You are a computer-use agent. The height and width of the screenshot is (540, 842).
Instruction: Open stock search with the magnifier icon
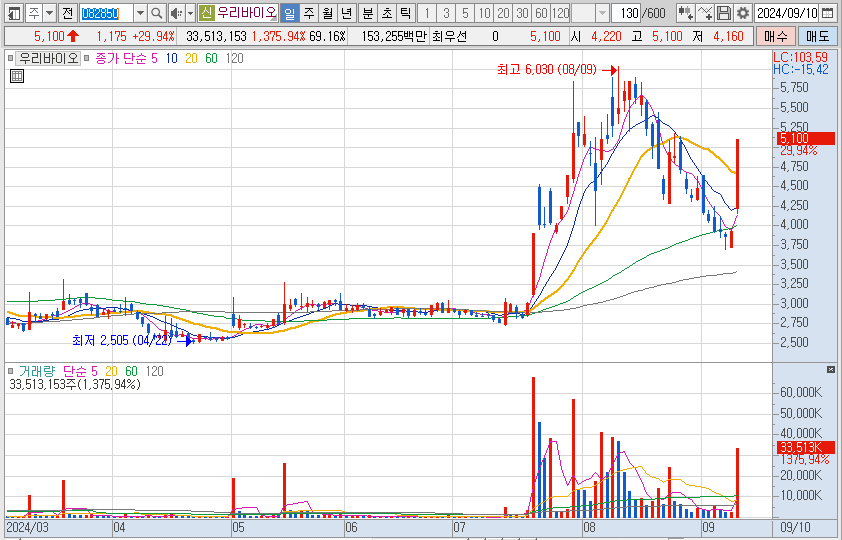pyautogui.click(x=156, y=13)
